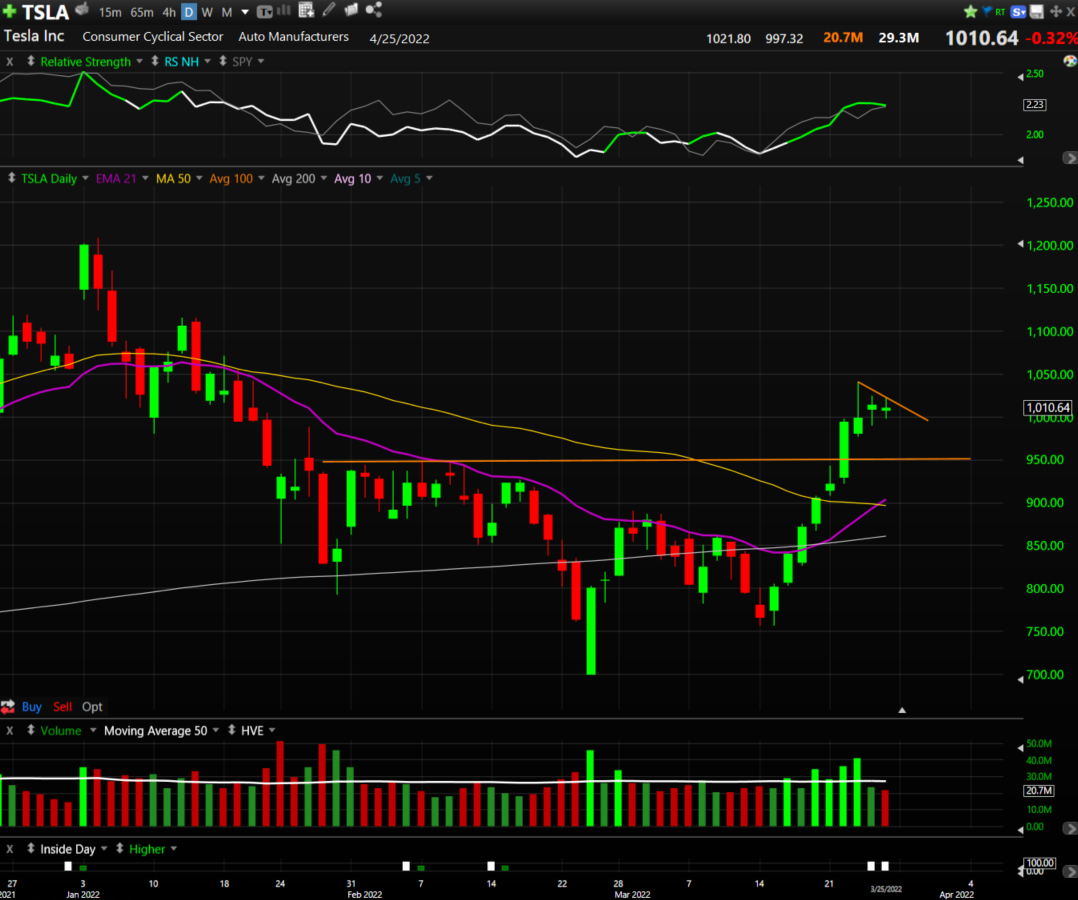Open the Avg 10 dropdown
The width and height of the screenshot is (1078, 900).
coord(380,178)
